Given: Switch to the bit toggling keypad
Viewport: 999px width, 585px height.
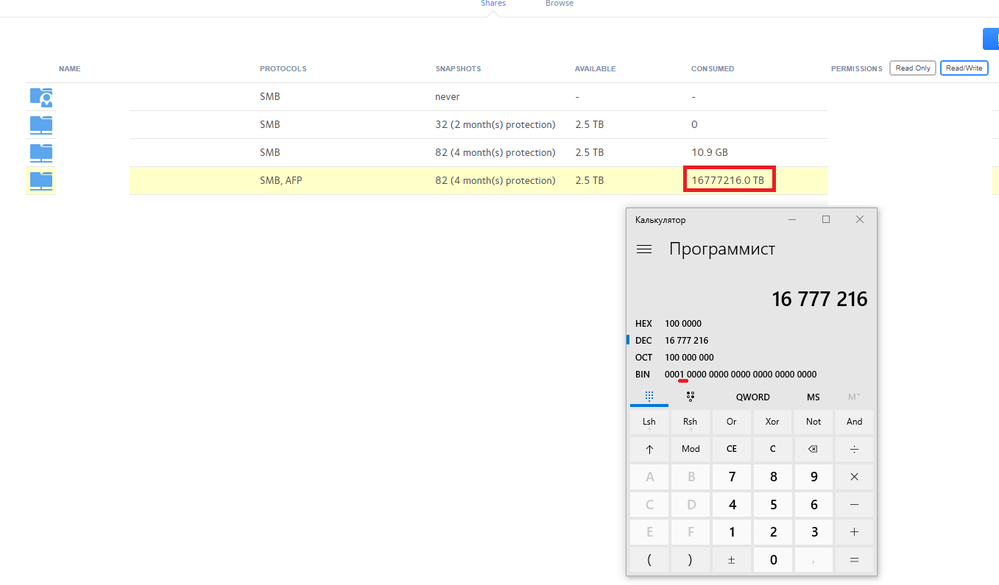Looking at the screenshot, I should (x=690, y=396).
